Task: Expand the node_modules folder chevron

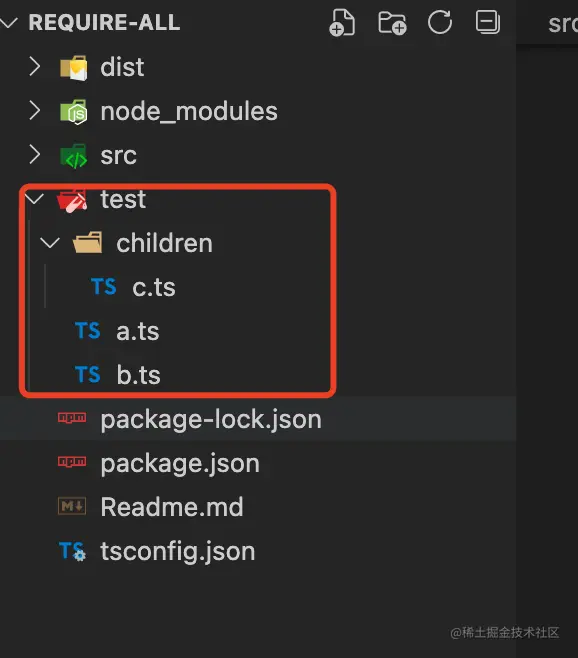Action: click(35, 111)
